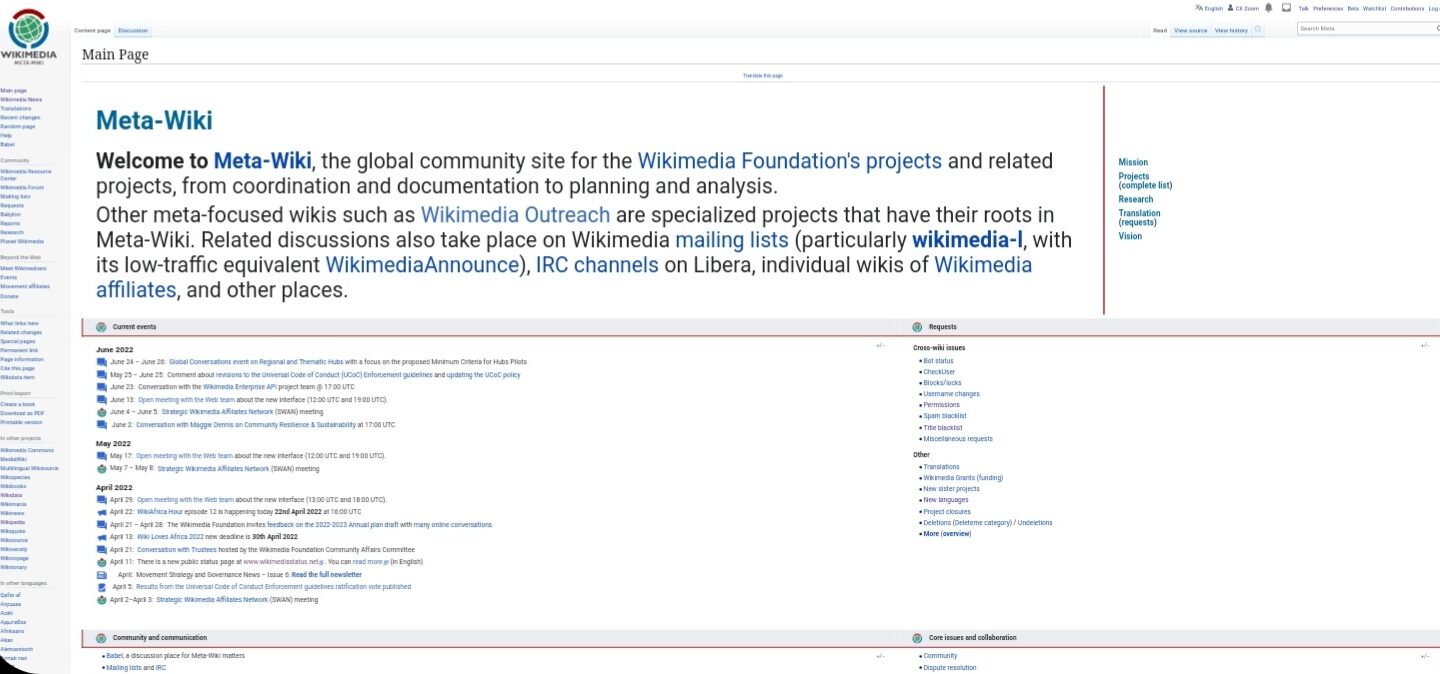The image size is (1440, 674).
Task: Open the Special pages sidebar link
Action: tap(18, 341)
